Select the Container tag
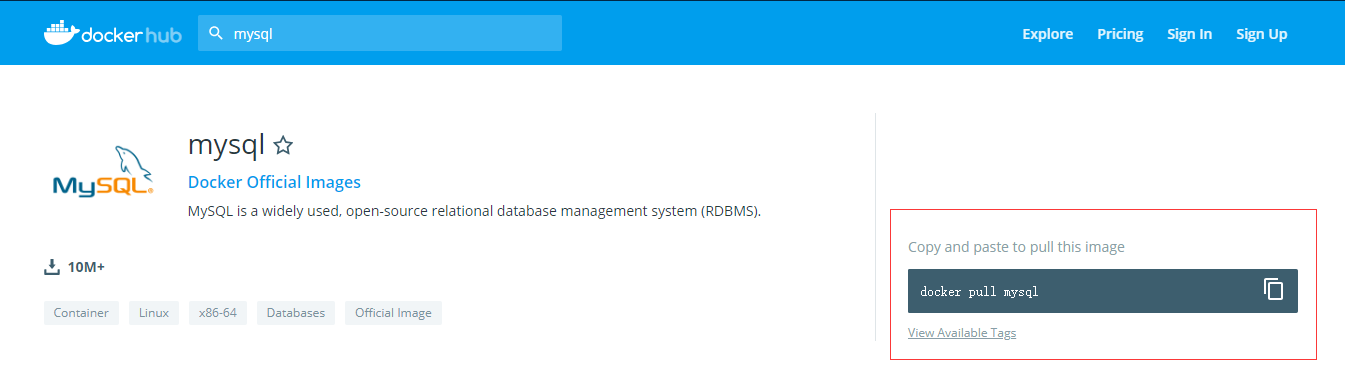Viewport: 1345px width, 389px height. click(81, 313)
